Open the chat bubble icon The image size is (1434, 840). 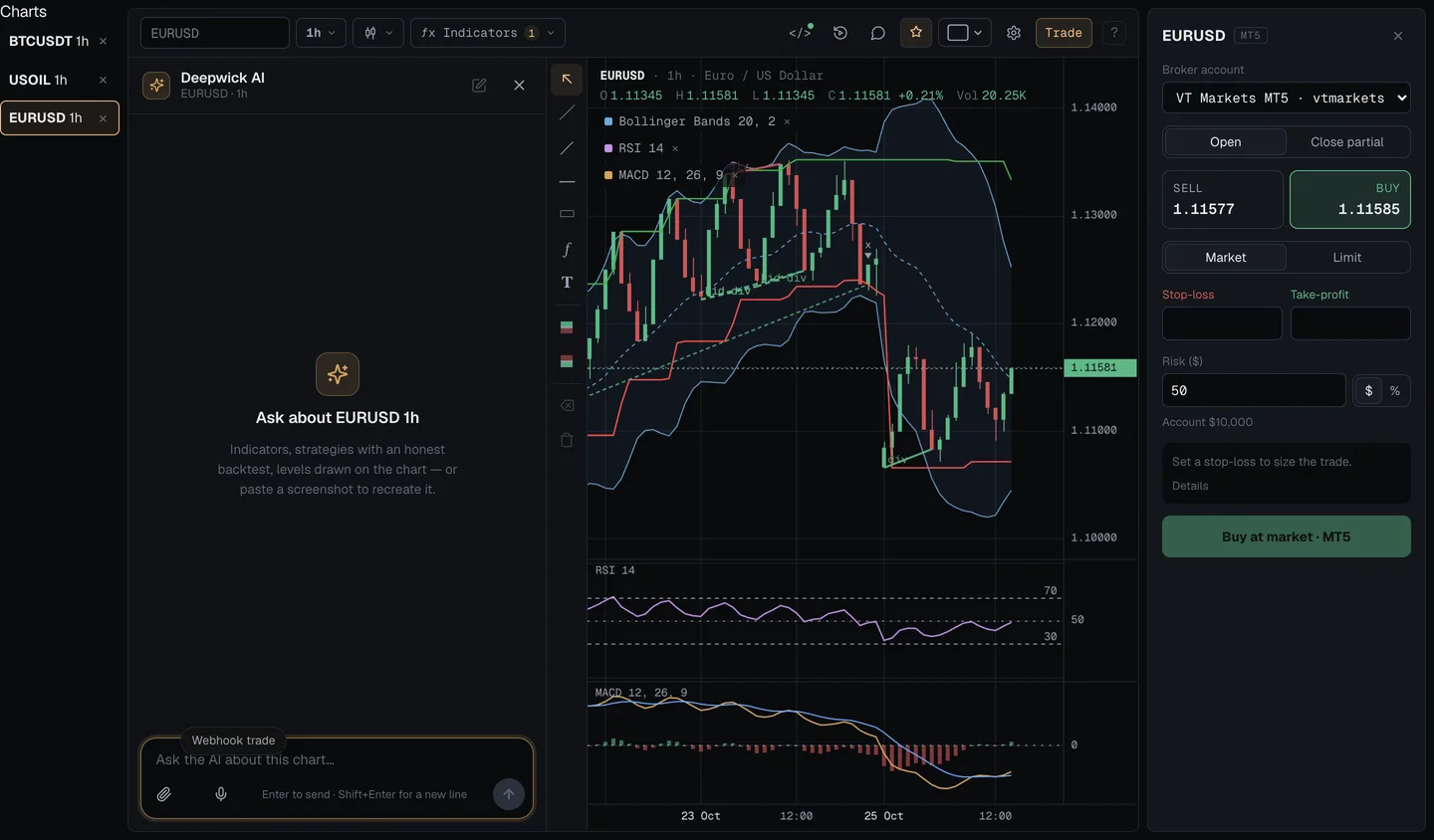point(877,33)
